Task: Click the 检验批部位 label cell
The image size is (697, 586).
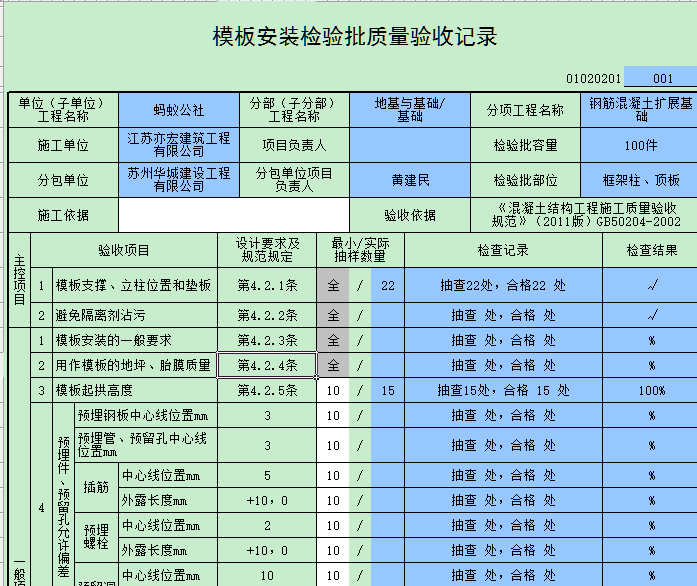Action: [525, 180]
